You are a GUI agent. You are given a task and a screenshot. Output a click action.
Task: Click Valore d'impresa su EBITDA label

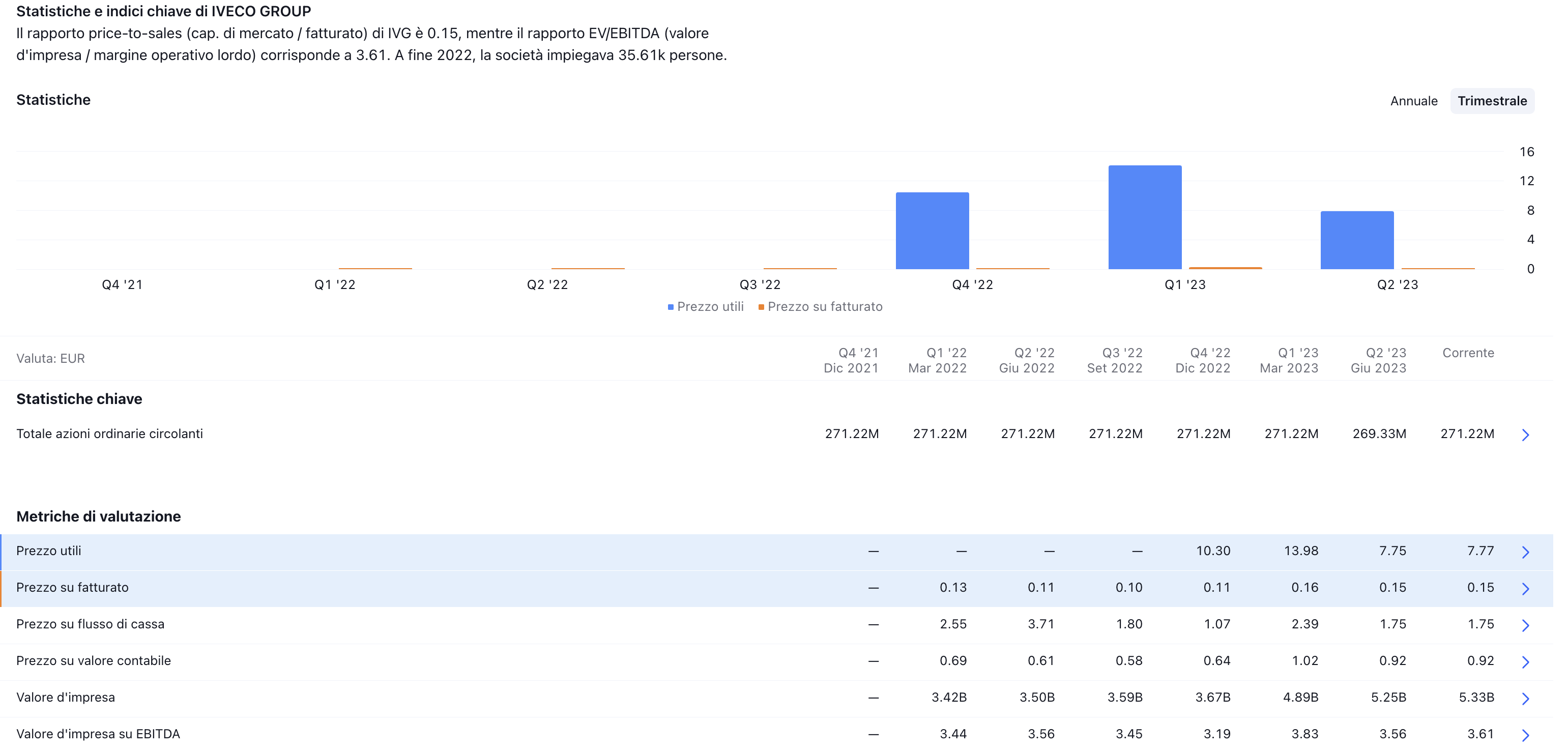tap(98, 733)
